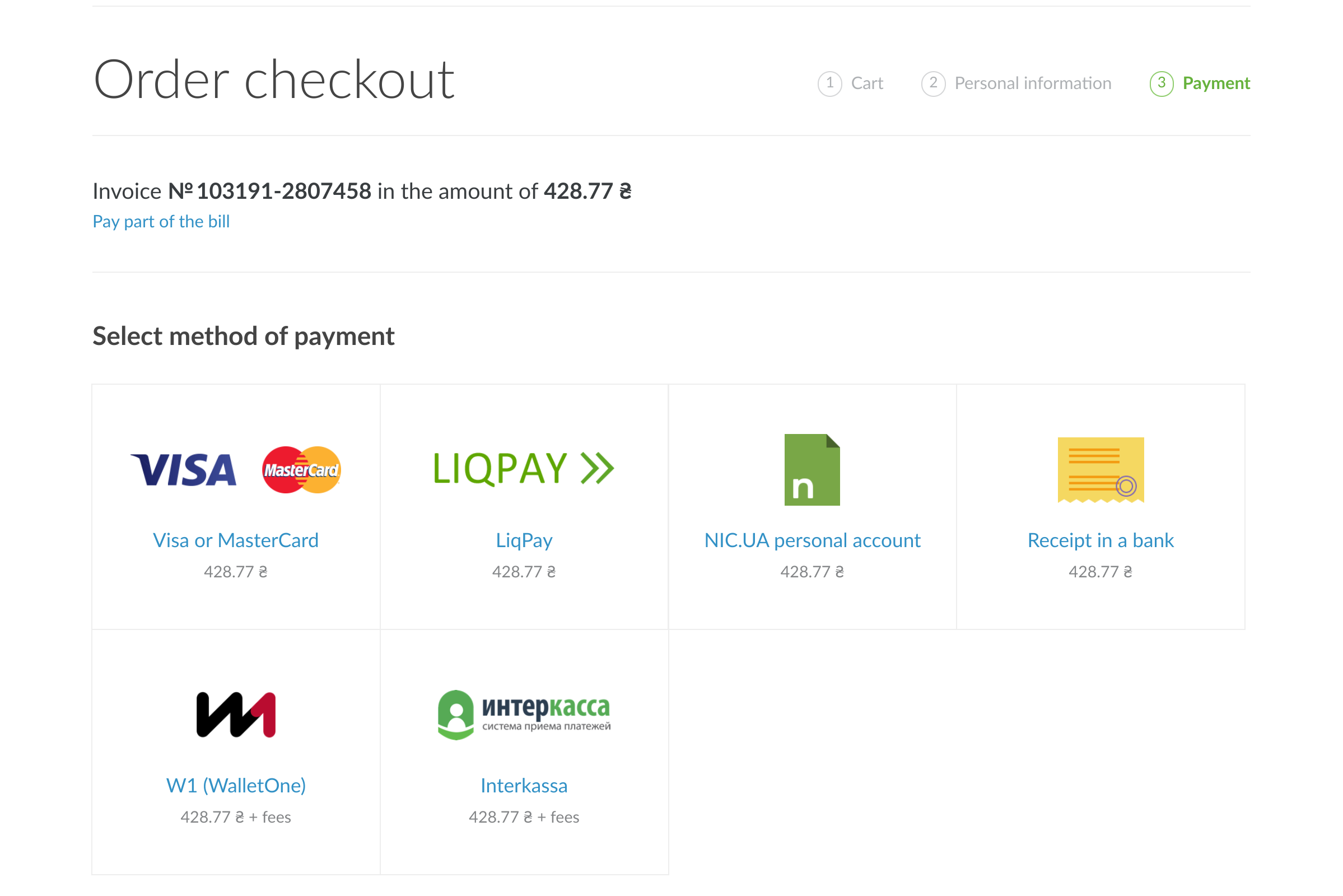
Task: Click the Visa logo
Action: 184,470
